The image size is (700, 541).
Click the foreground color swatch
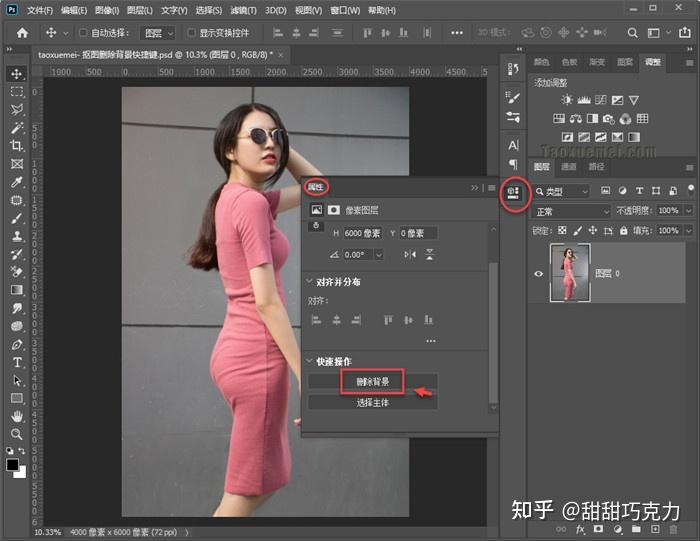click(12, 465)
